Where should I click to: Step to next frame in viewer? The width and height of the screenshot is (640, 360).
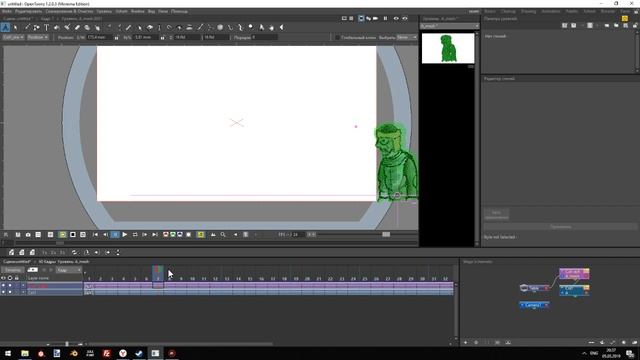144,235
